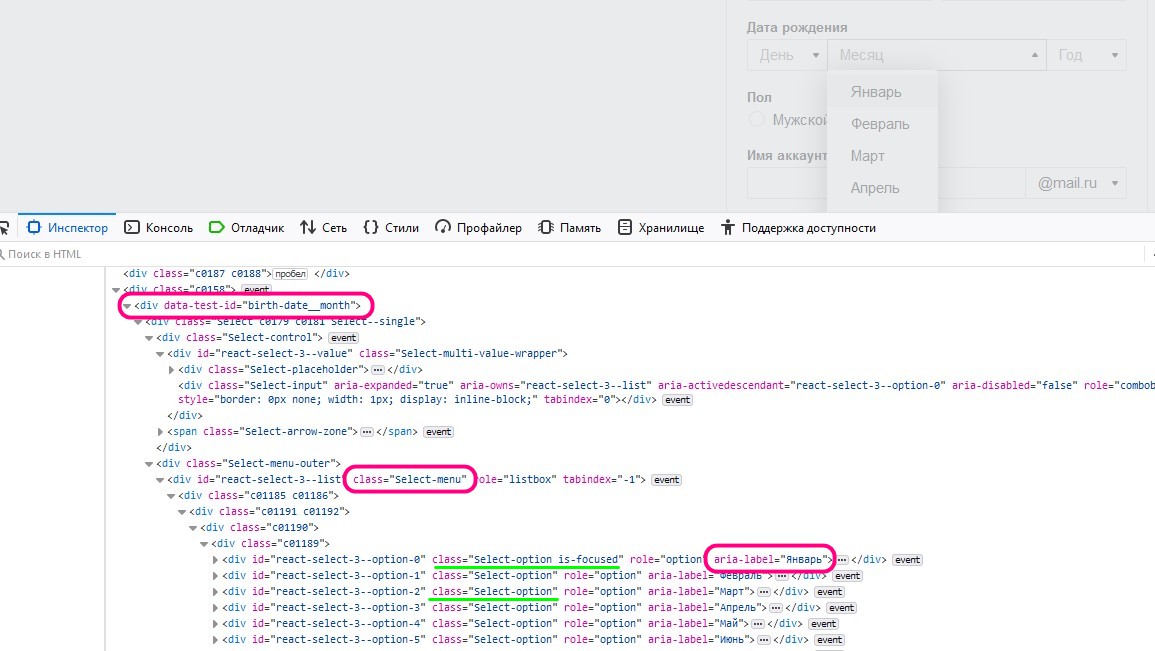
Task: Expand the react-select-3--option-4 node
Action: click(x=215, y=624)
